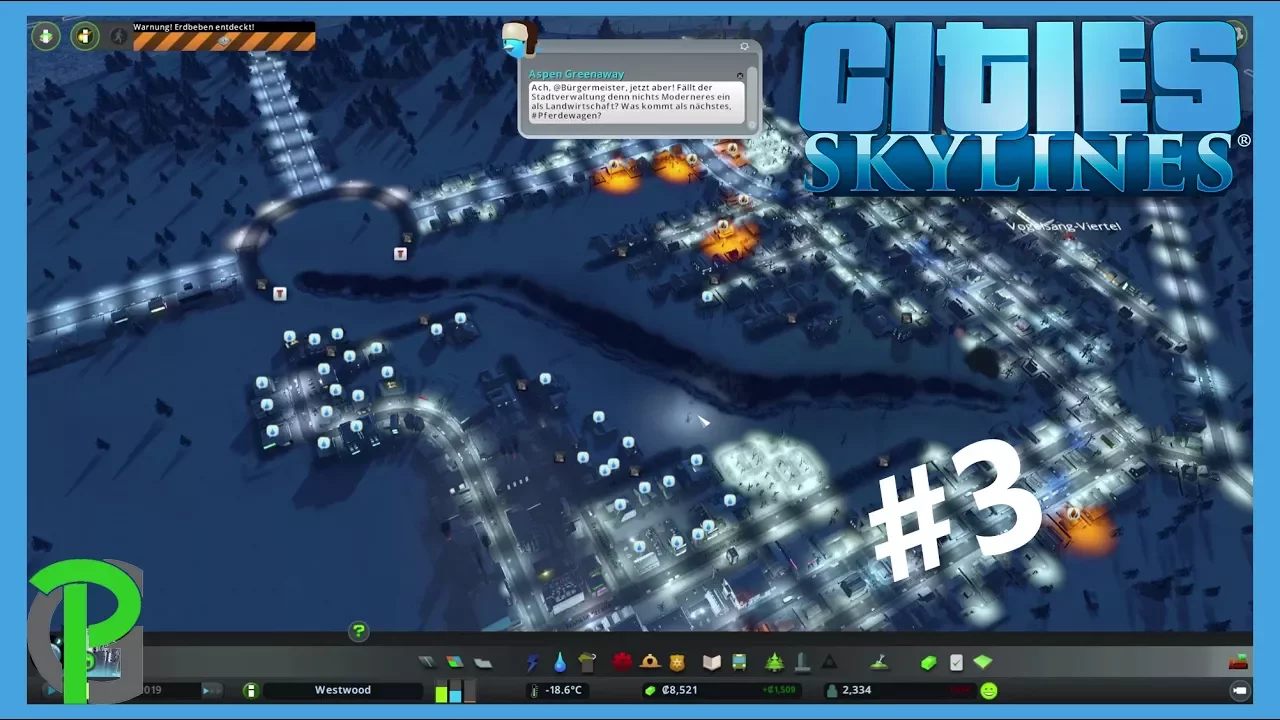Click the weekly income +1,509

coord(778,690)
